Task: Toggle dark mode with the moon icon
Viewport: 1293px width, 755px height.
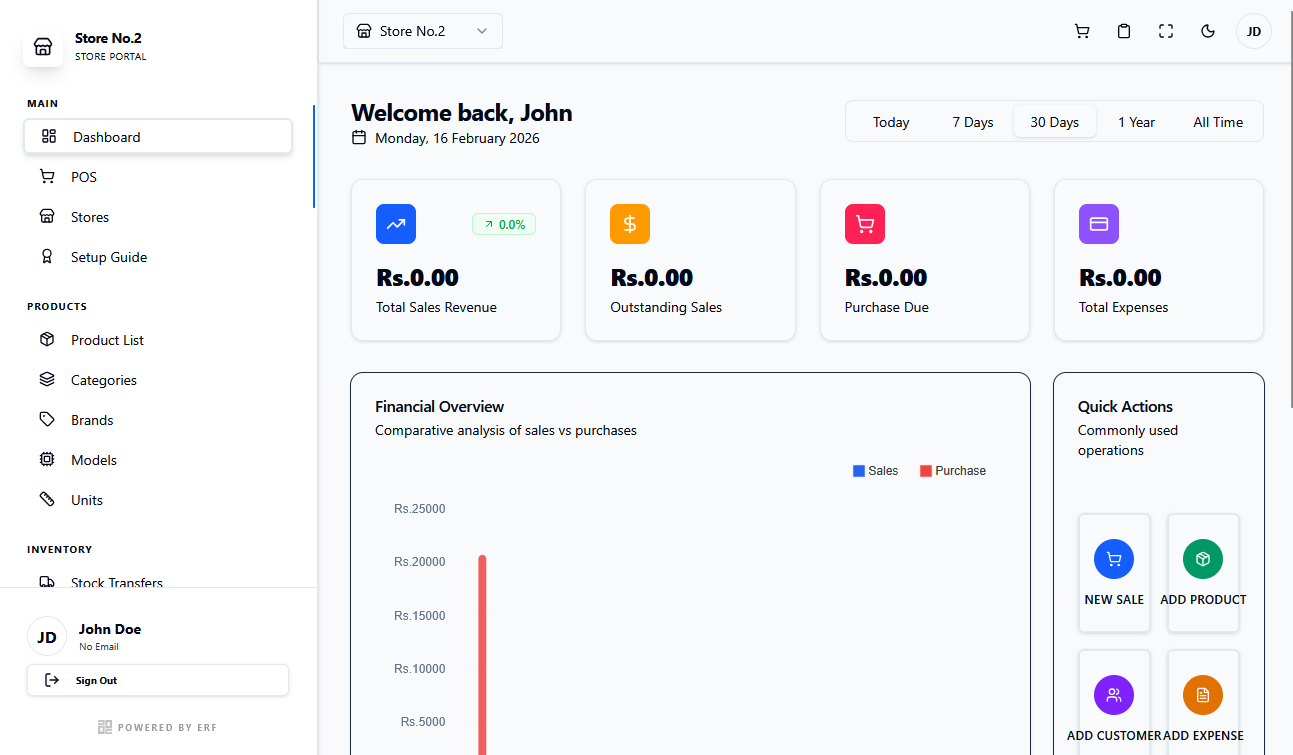Action: [x=1208, y=31]
